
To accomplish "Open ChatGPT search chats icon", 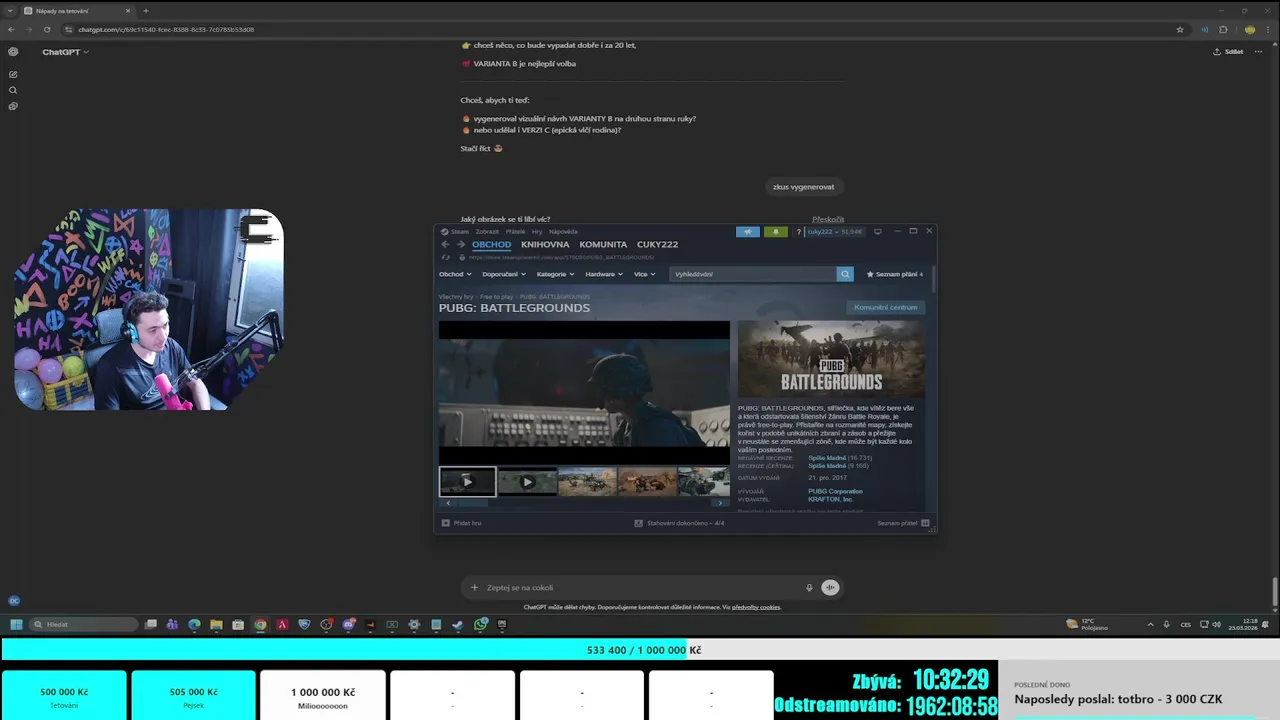I will click(x=13, y=90).
